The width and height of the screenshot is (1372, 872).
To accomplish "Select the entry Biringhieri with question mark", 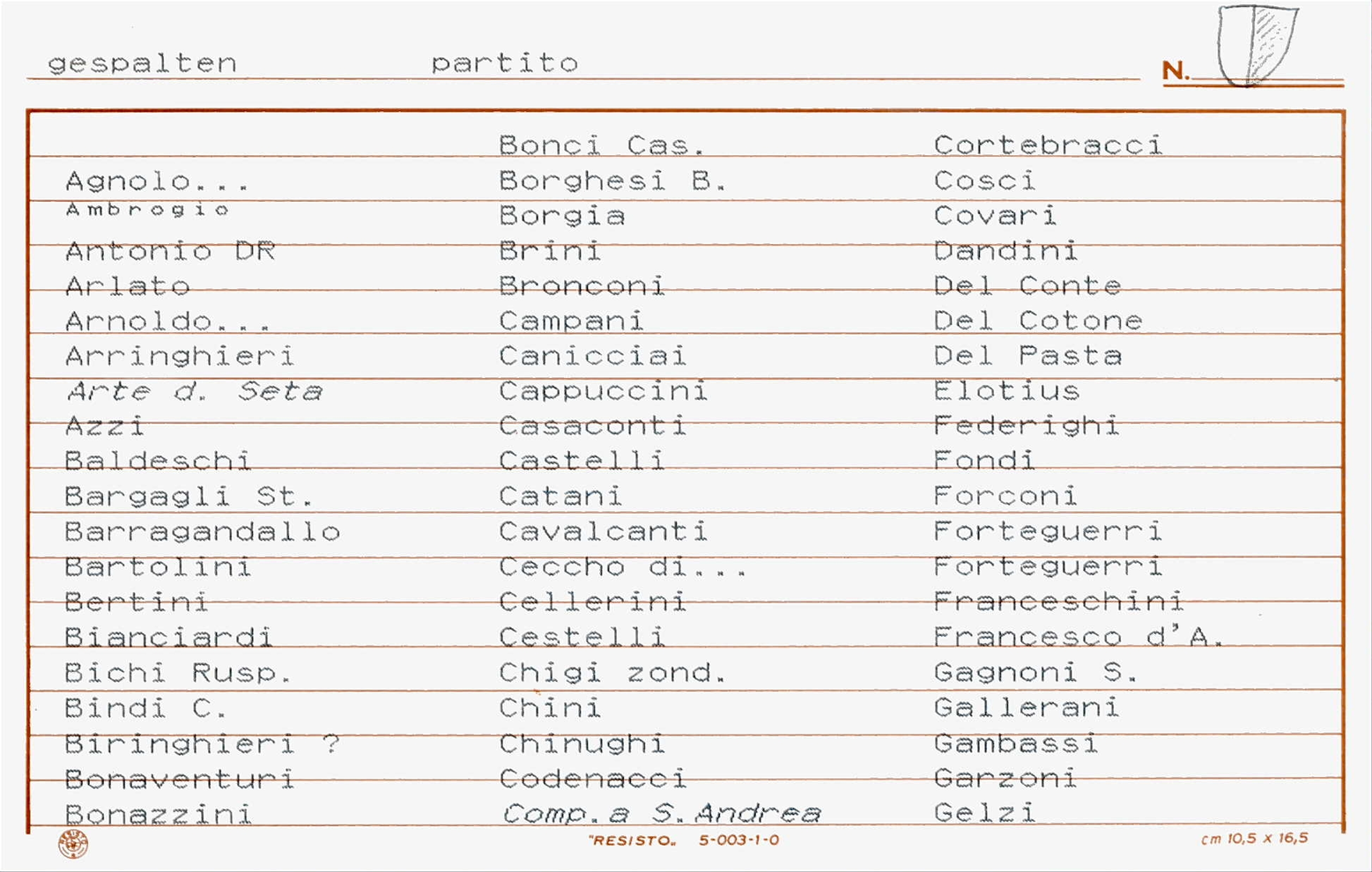I will [203, 744].
